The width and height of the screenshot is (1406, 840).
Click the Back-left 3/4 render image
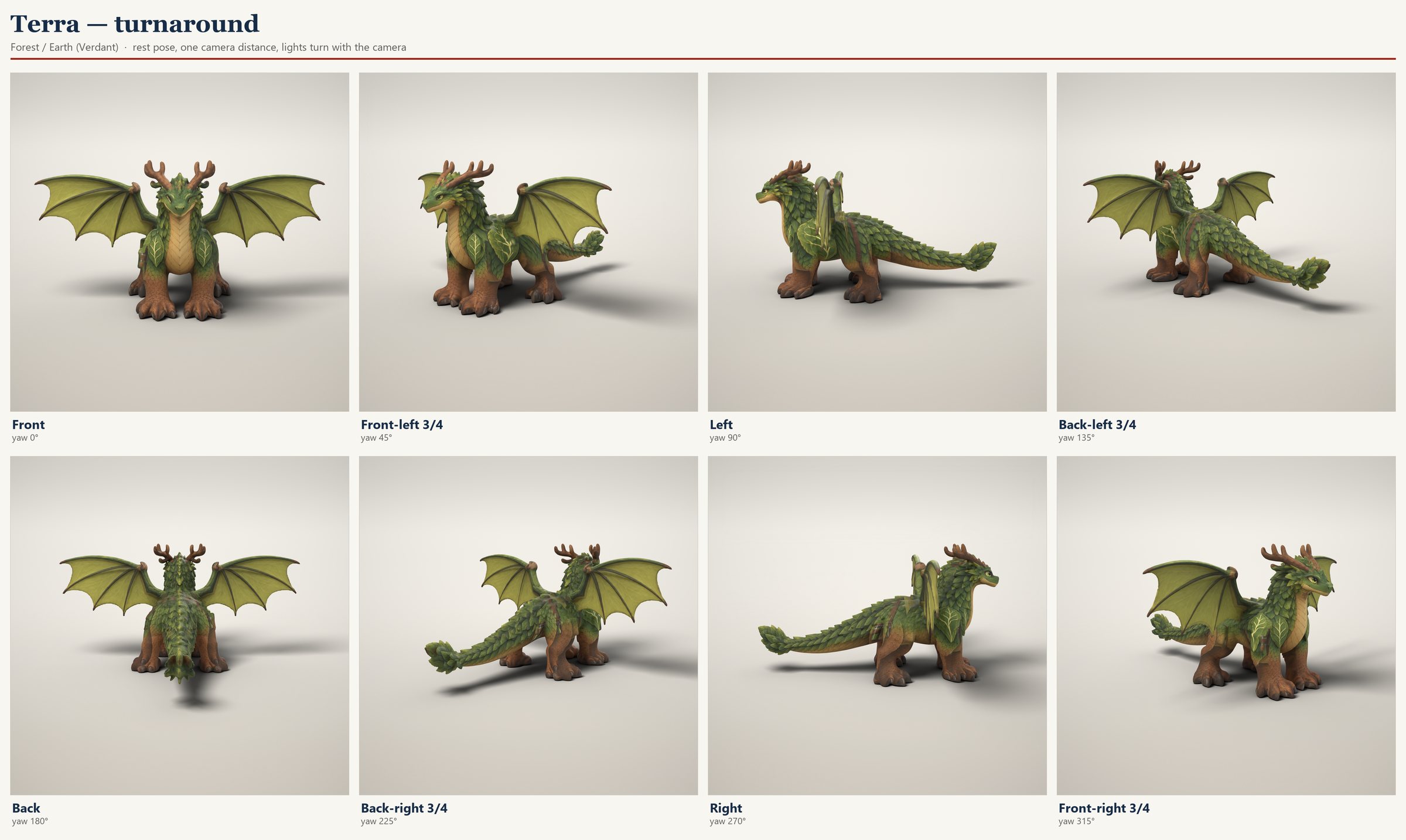1226,242
